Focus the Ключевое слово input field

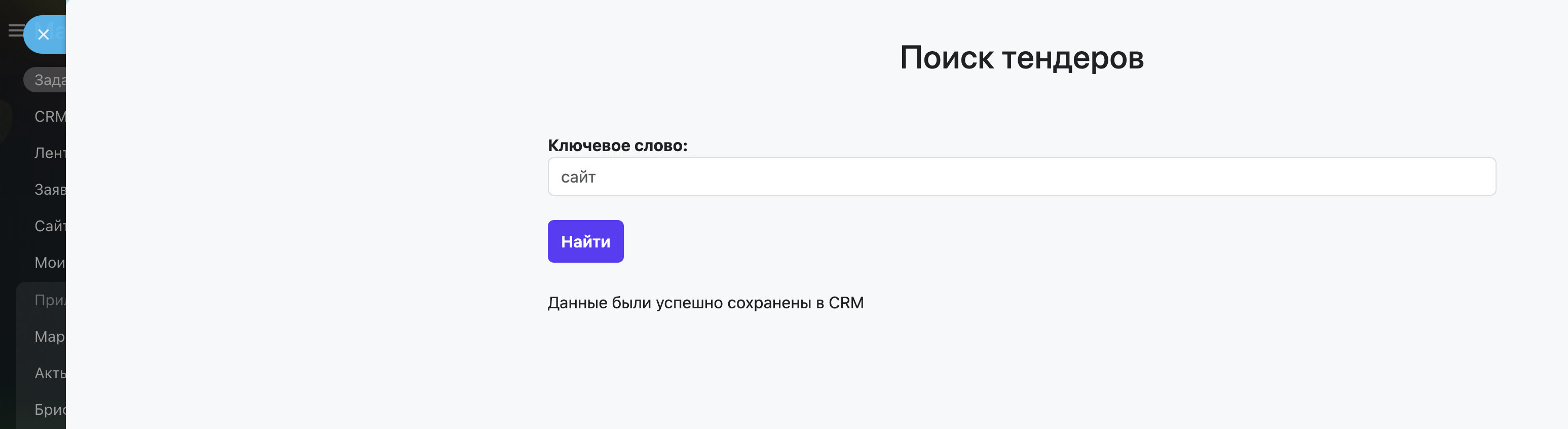1021,176
